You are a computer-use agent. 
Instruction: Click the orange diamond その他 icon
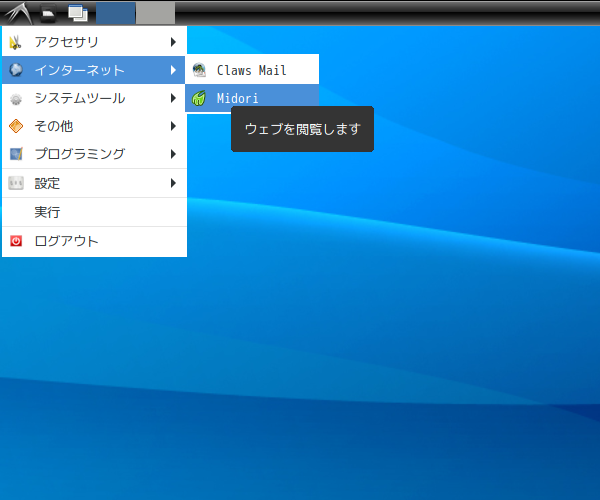[16, 126]
